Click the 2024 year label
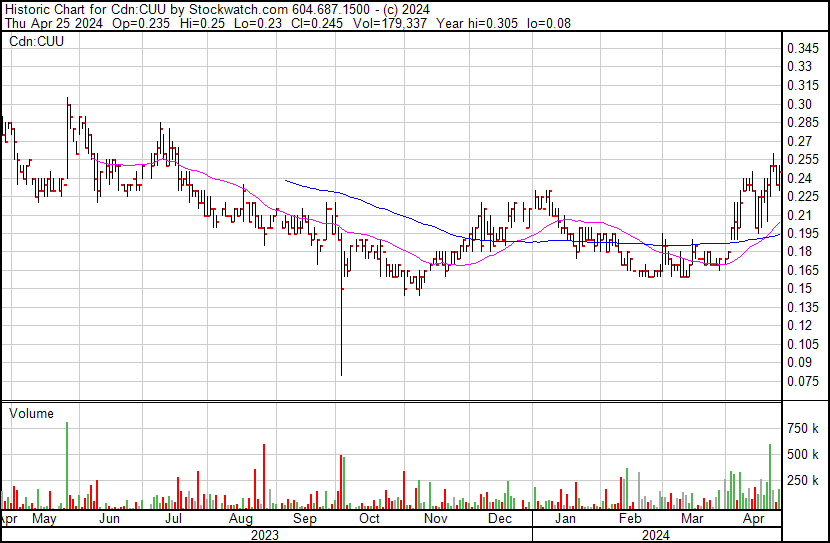The width and height of the screenshot is (830, 543). tap(656, 535)
